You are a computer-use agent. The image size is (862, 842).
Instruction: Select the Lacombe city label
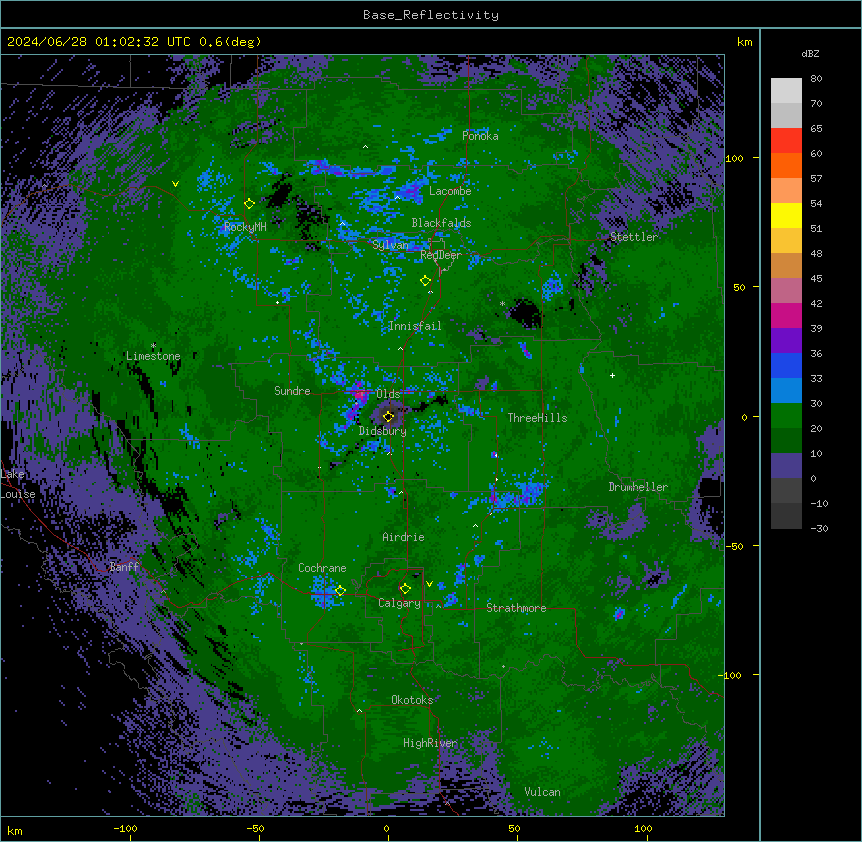450,191
